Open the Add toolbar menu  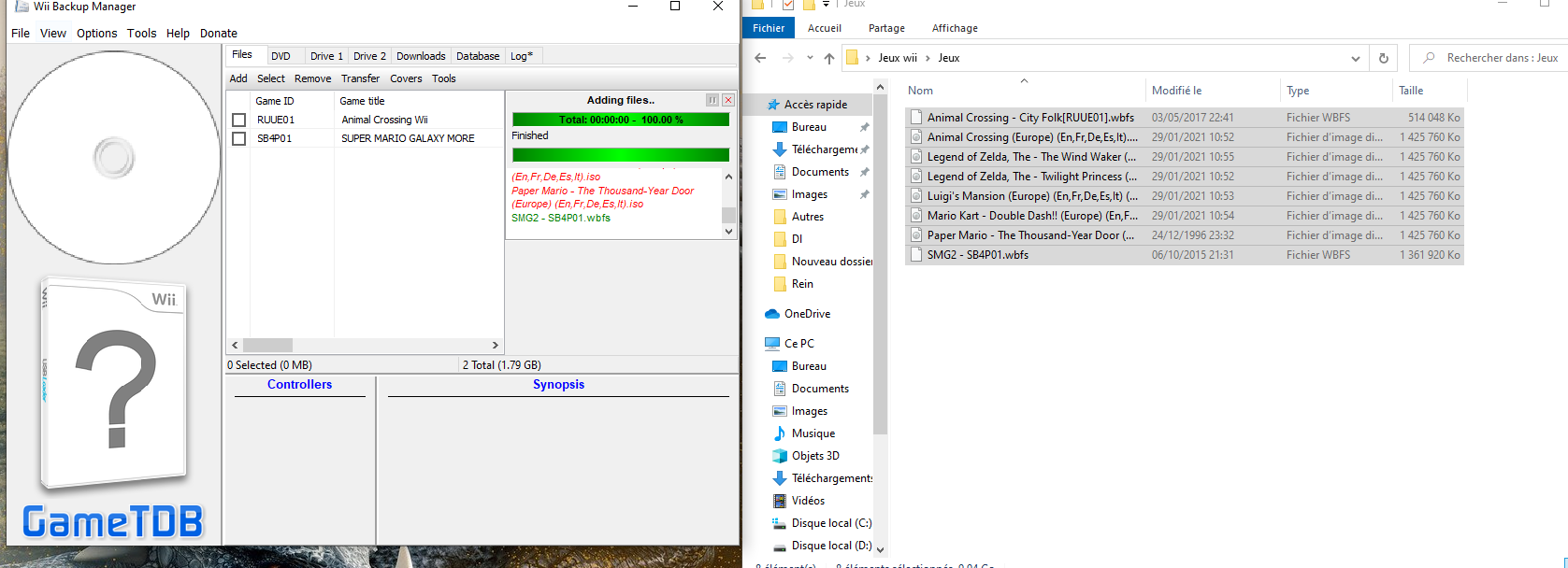(x=238, y=78)
